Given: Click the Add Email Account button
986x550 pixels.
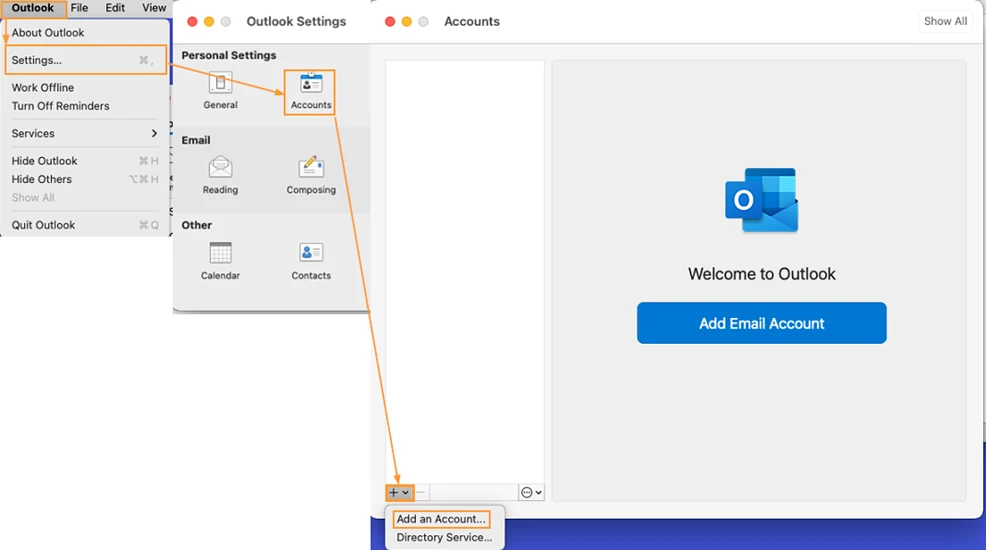Looking at the screenshot, I should coord(761,323).
